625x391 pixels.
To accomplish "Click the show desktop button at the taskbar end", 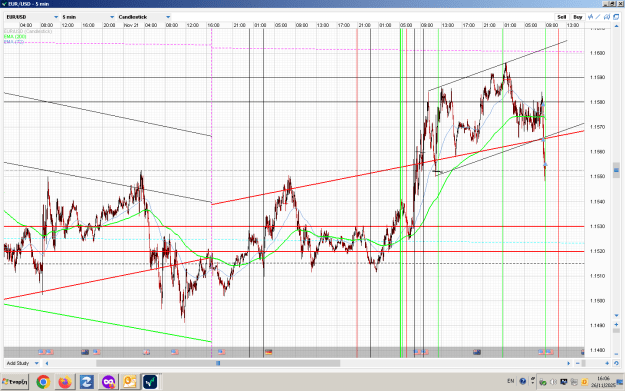I will [x=621, y=382].
